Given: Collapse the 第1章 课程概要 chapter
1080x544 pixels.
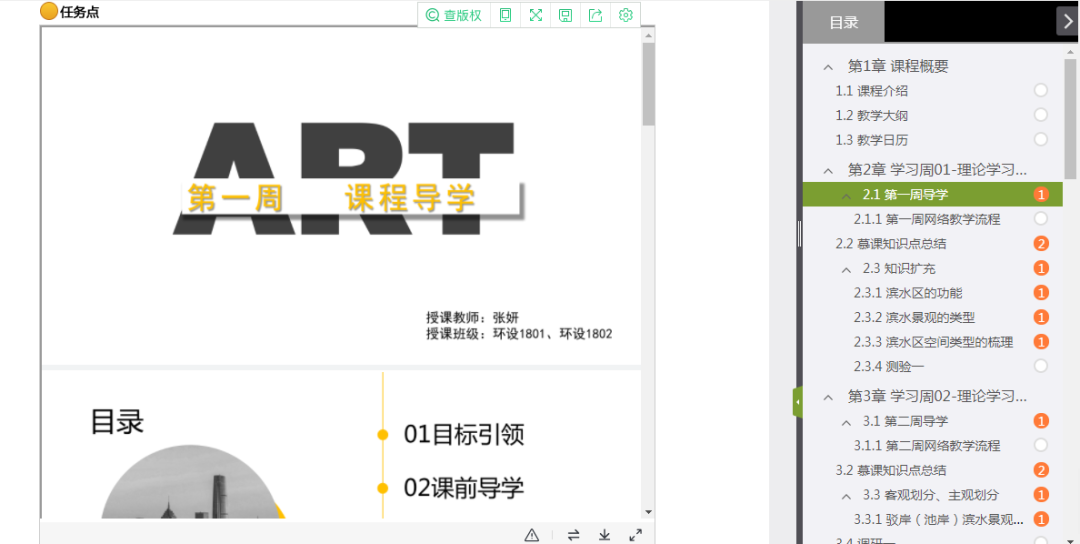Looking at the screenshot, I should coord(827,67).
